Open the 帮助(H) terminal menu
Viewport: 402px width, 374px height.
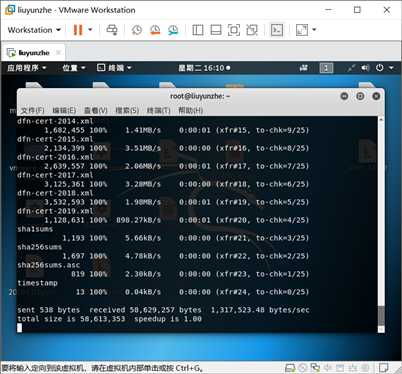click(x=190, y=110)
